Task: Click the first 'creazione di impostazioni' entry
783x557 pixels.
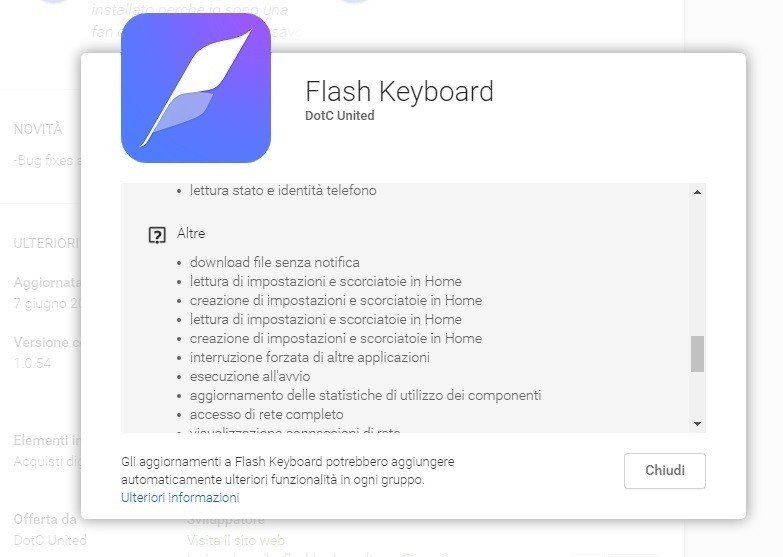Action: [336, 300]
